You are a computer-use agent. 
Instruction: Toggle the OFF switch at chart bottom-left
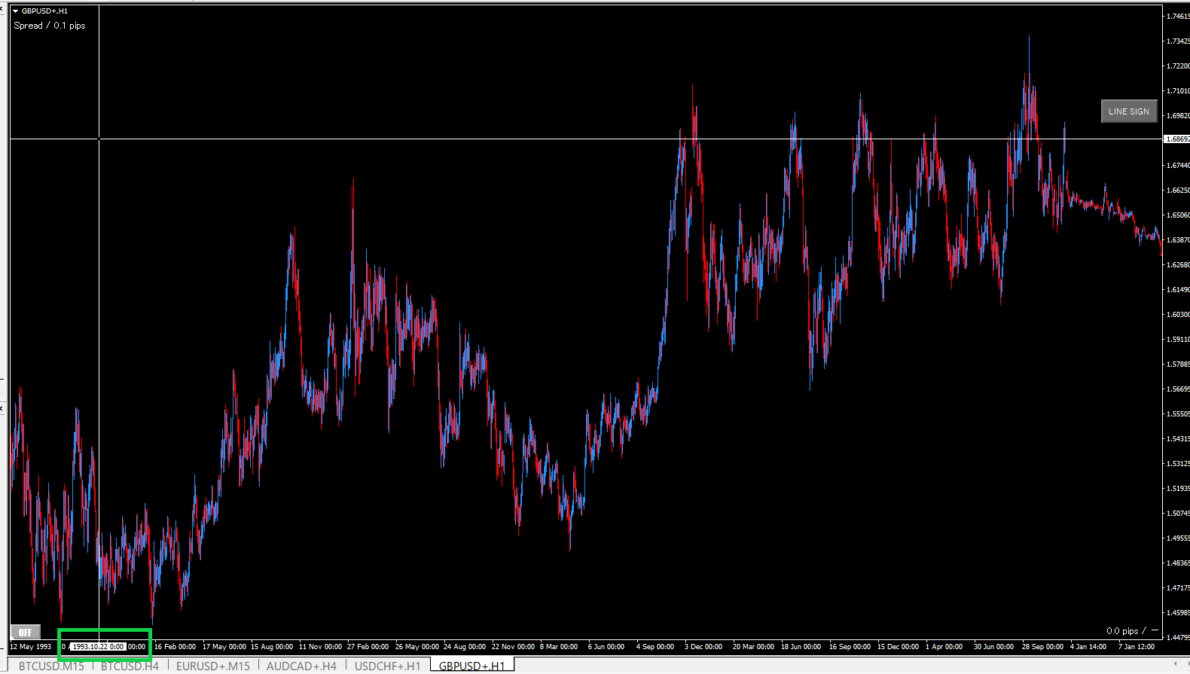pyautogui.click(x=24, y=632)
